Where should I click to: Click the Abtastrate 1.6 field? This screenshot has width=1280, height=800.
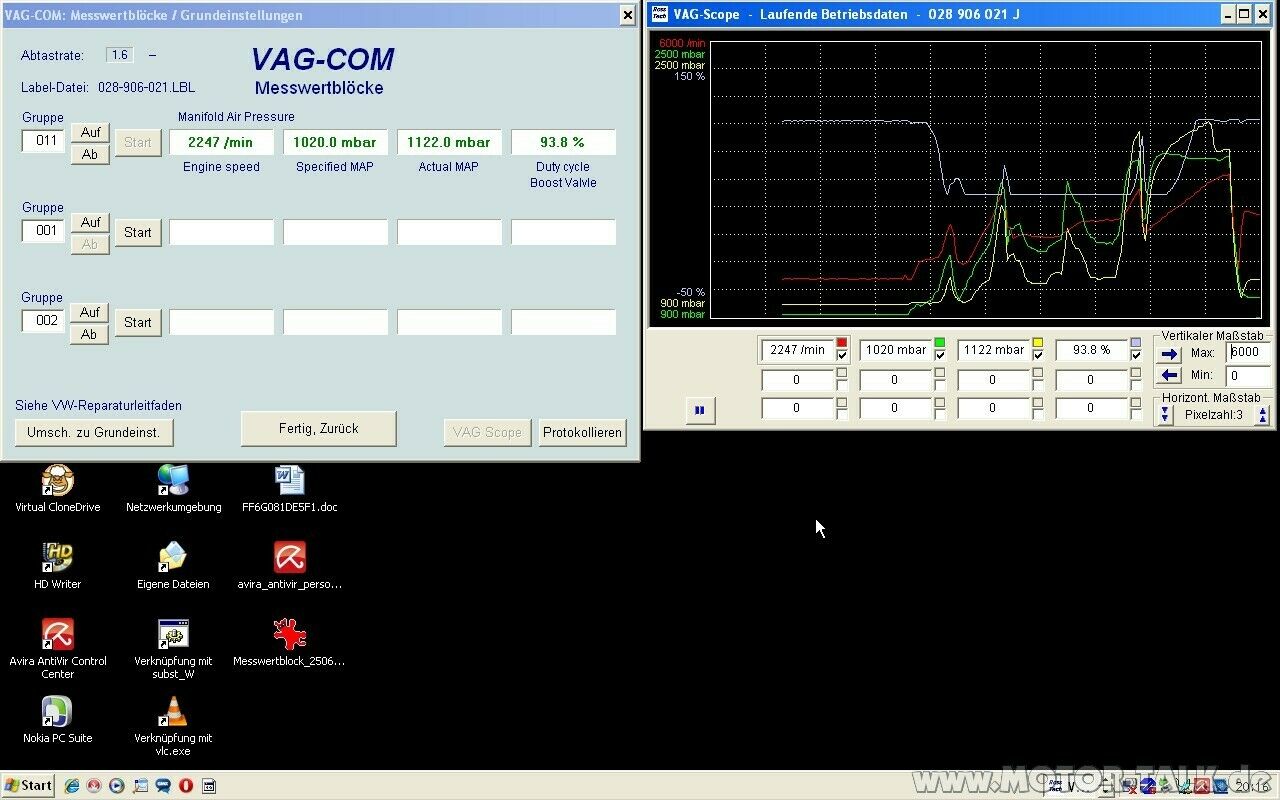coord(120,55)
